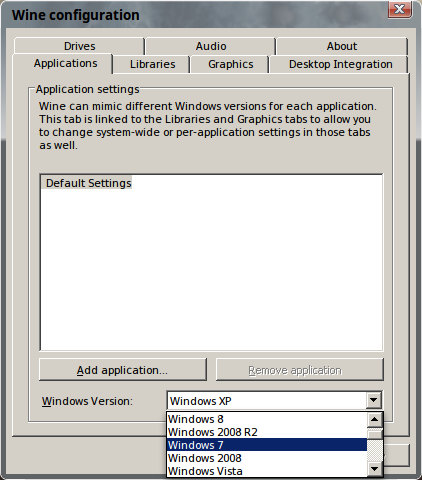The image size is (422, 480).
Task: Click the version list scrollbar thumb
Action: (x=375, y=434)
